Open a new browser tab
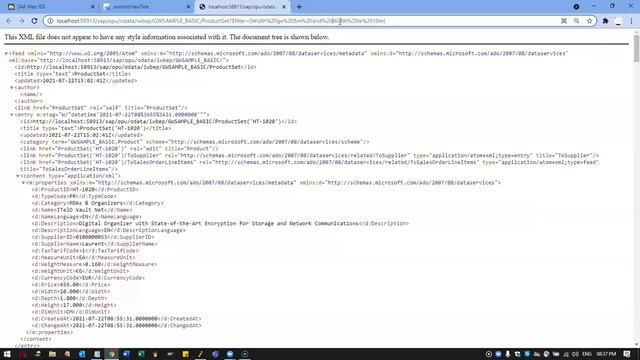Screen dimensions: 640x360 pyautogui.click(x=299, y=7)
